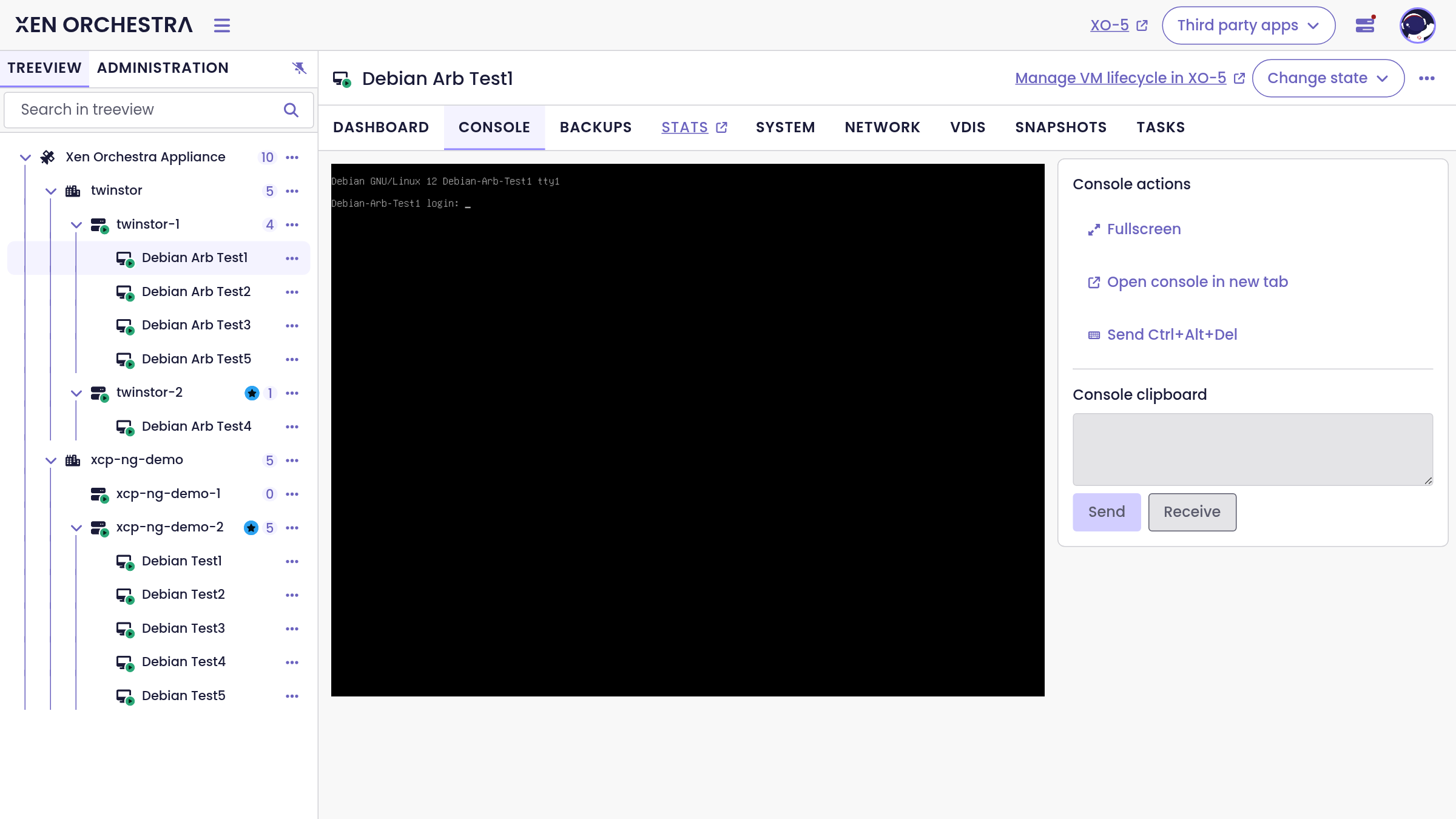Open more options for Debian Test3

[292, 629]
